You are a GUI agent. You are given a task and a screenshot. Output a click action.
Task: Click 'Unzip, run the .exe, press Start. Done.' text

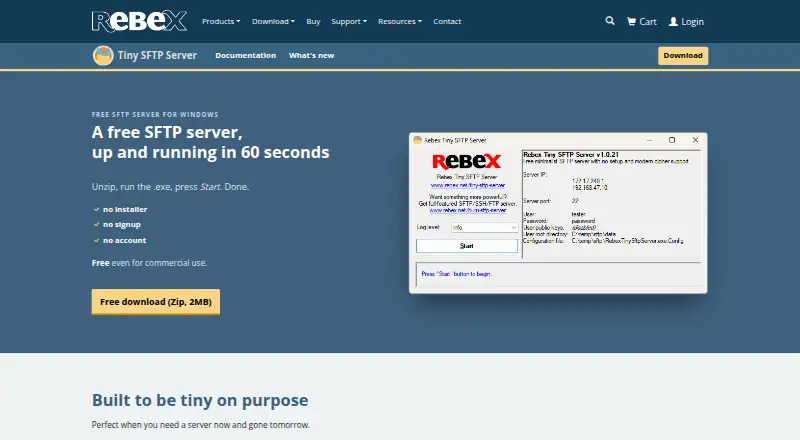coord(170,187)
